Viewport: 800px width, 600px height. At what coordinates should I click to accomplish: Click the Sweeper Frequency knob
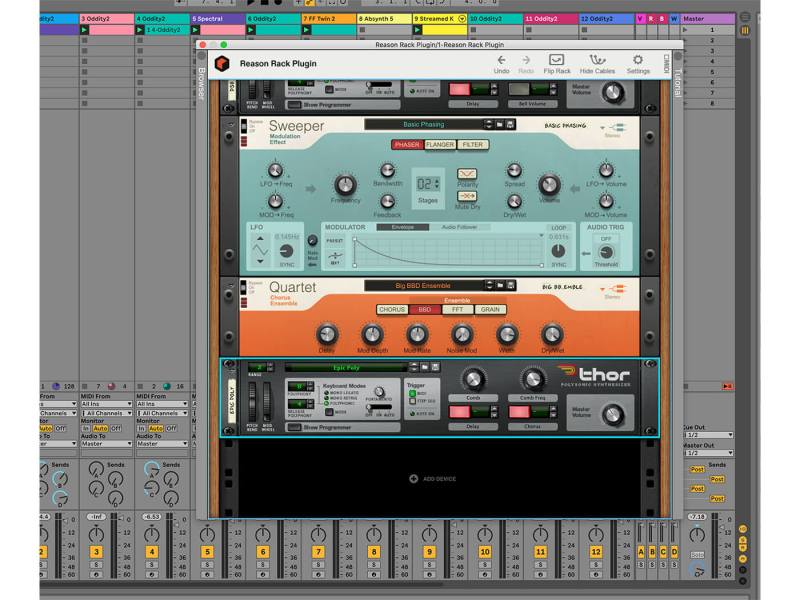coord(345,185)
